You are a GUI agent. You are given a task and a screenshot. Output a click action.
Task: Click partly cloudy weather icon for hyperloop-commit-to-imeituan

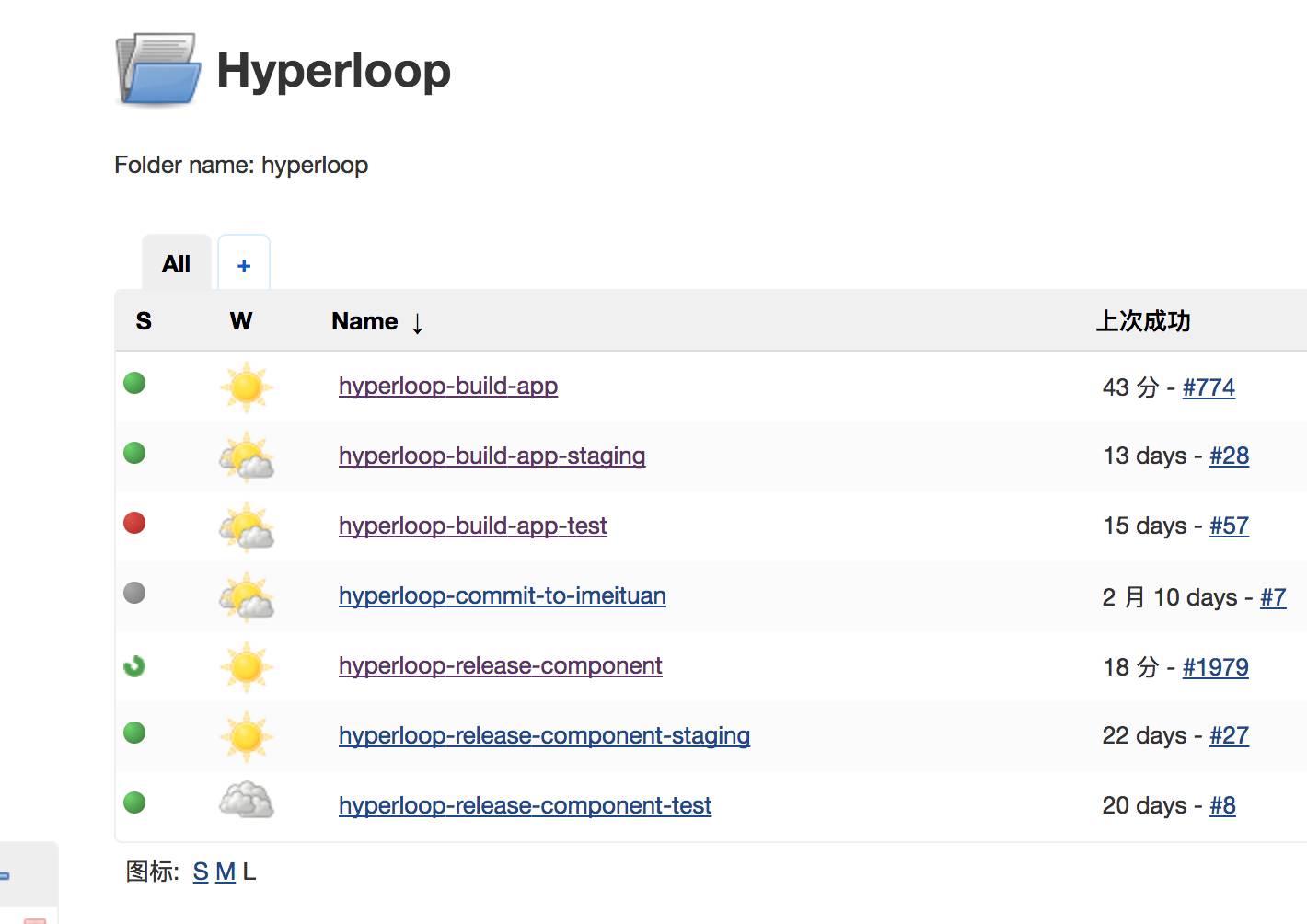click(x=247, y=596)
